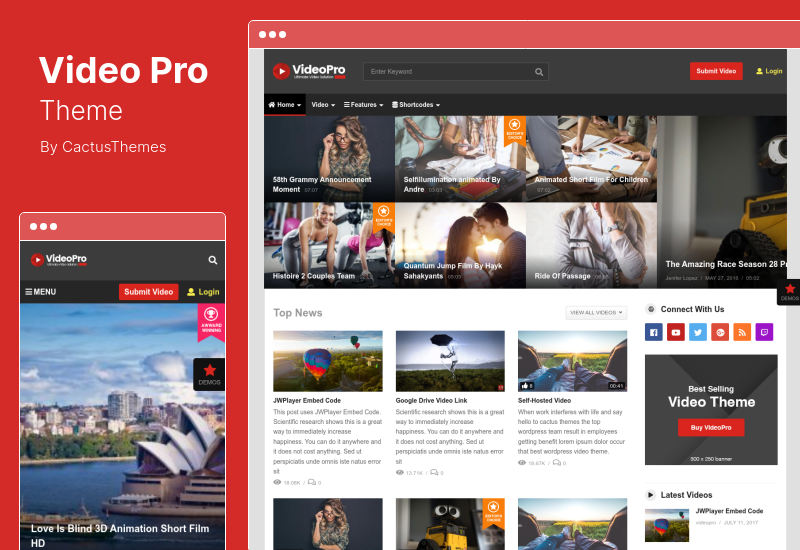The width and height of the screenshot is (800, 550).
Task: Open the JWPlayer Embed Code title under Top News
Action: tap(307, 401)
